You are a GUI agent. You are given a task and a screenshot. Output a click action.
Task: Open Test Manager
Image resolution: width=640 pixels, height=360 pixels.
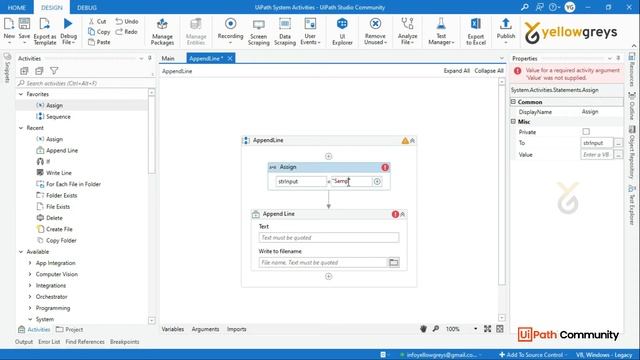(x=441, y=31)
